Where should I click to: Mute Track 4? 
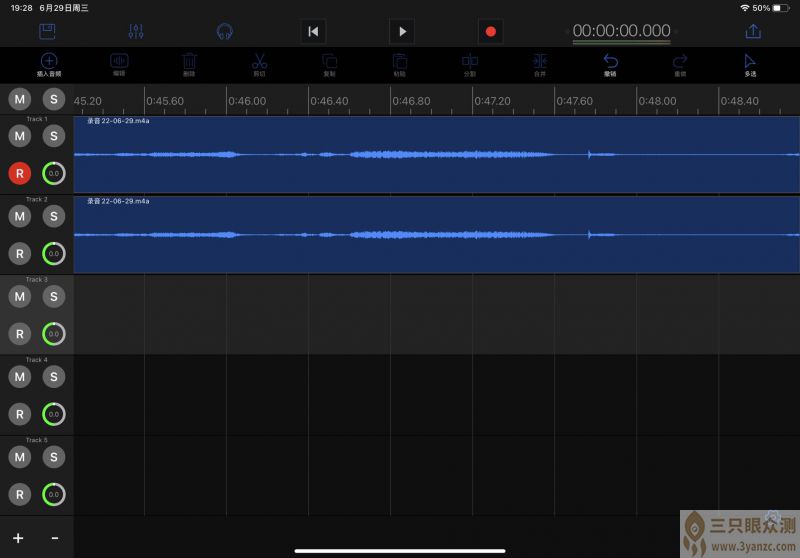coord(20,377)
